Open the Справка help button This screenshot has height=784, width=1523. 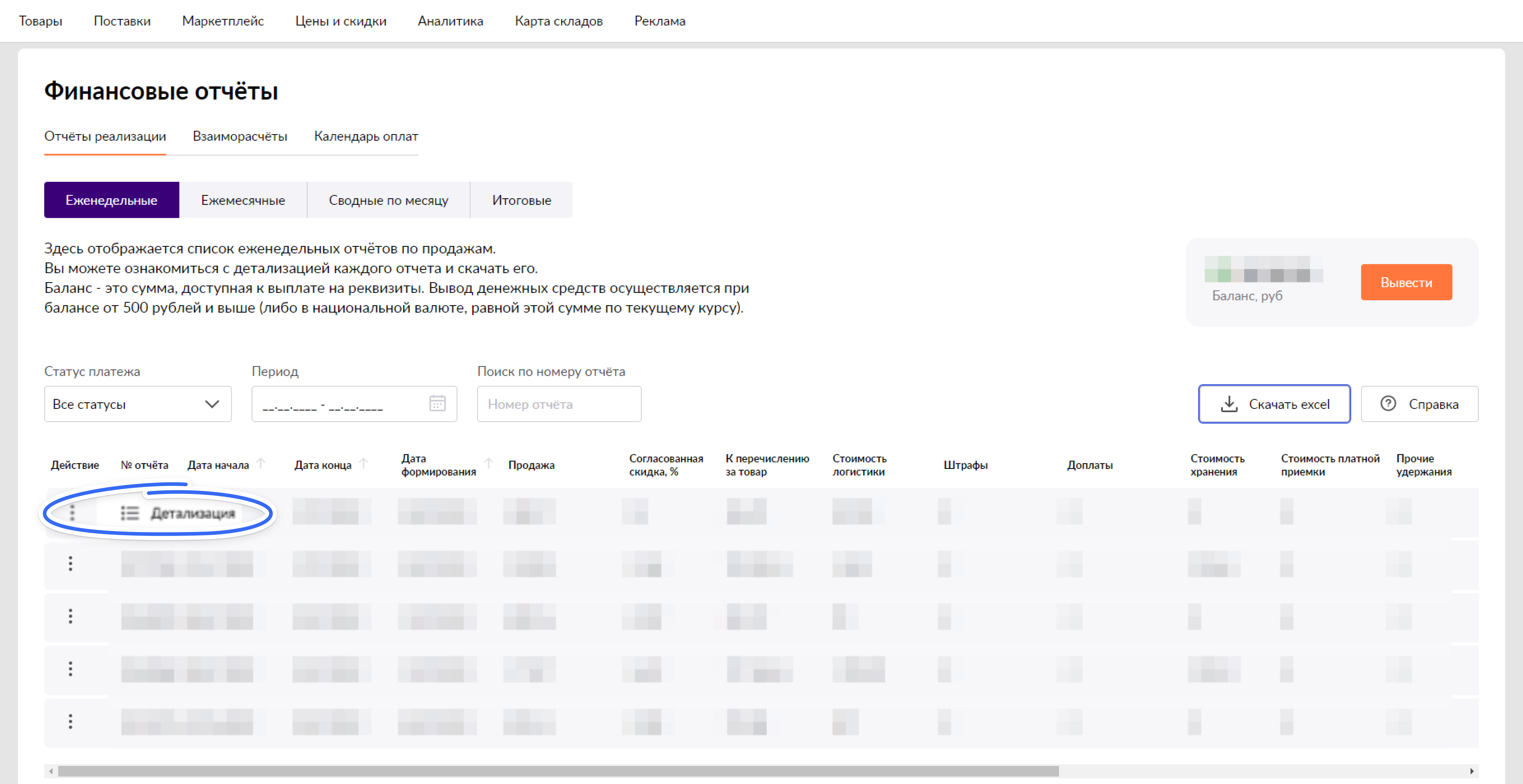1420,404
